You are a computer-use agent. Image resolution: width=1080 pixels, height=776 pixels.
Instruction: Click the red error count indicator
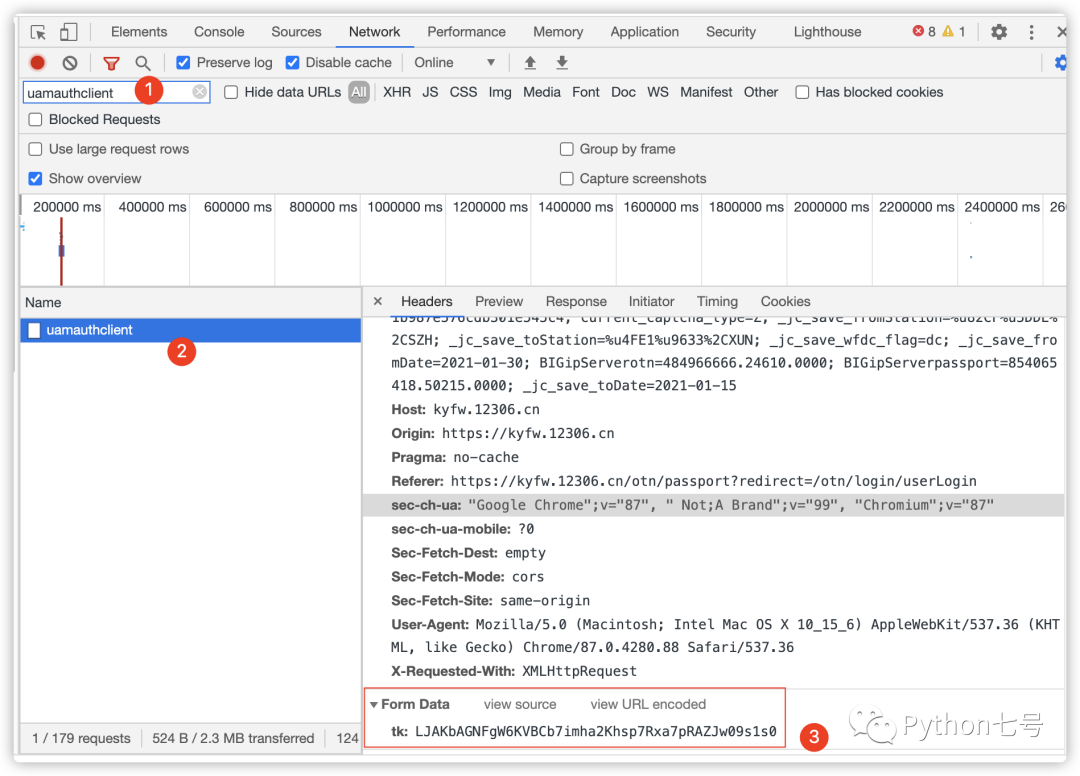pos(924,32)
